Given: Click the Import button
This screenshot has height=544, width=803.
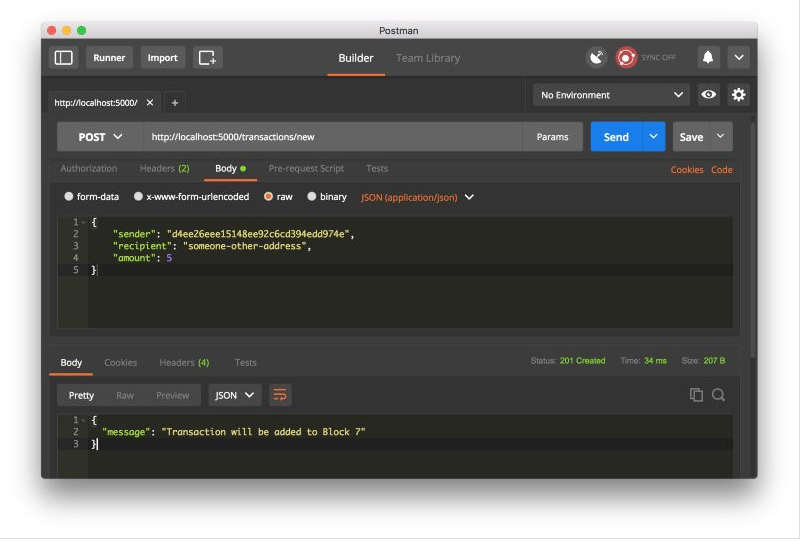Looking at the screenshot, I should tap(163, 57).
